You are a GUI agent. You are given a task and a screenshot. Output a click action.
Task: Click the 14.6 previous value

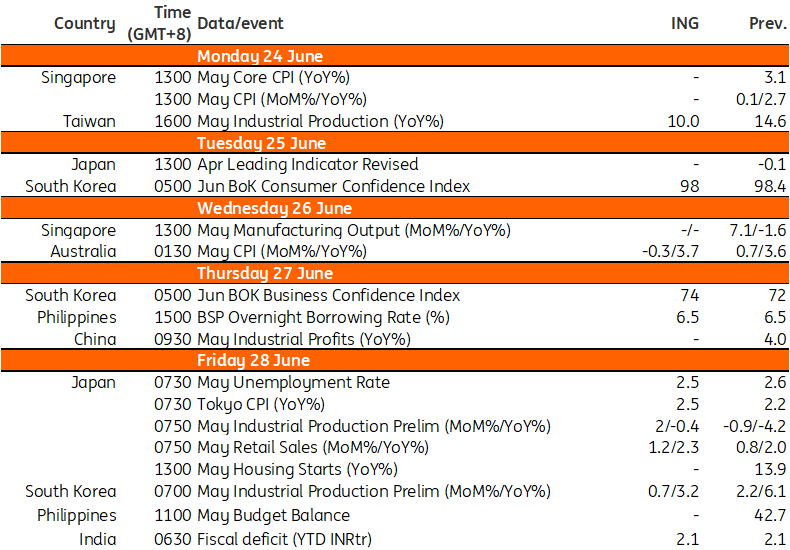pyautogui.click(x=770, y=121)
